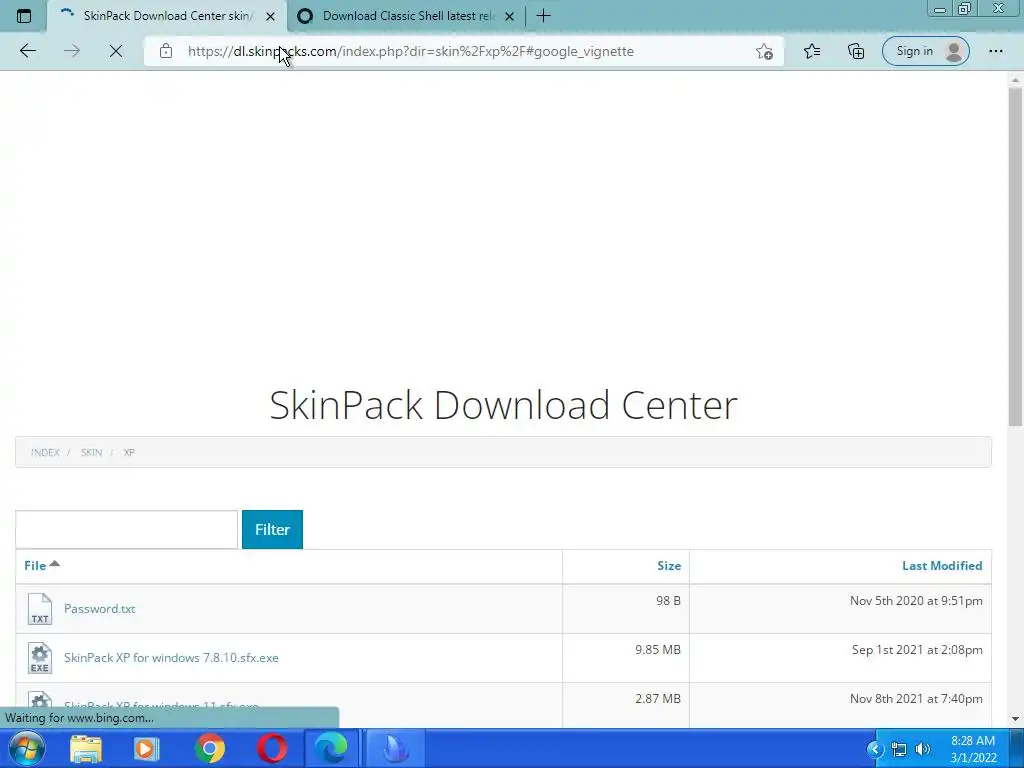
Task: Open the tab actions menu icon
Action: tap(24, 16)
